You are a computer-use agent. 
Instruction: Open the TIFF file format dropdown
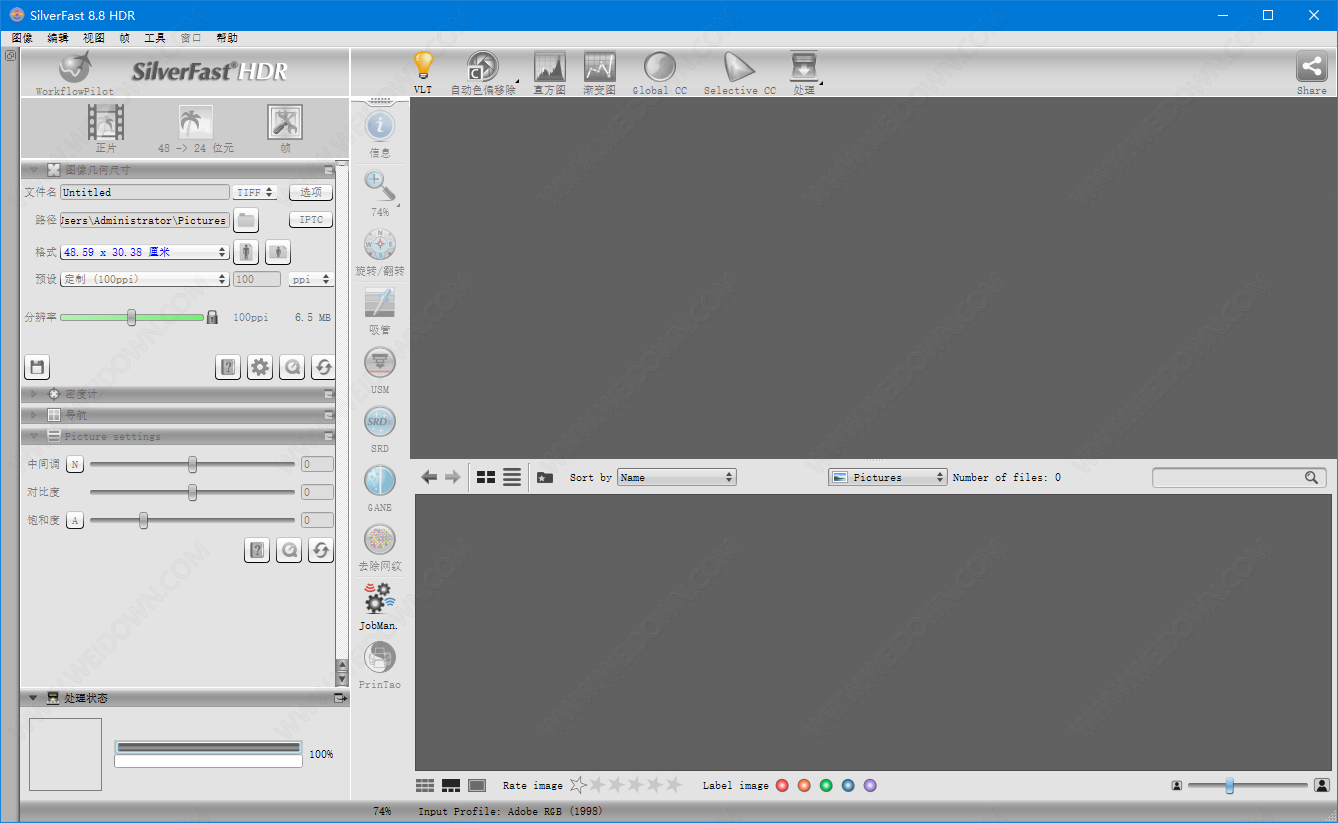click(x=255, y=192)
